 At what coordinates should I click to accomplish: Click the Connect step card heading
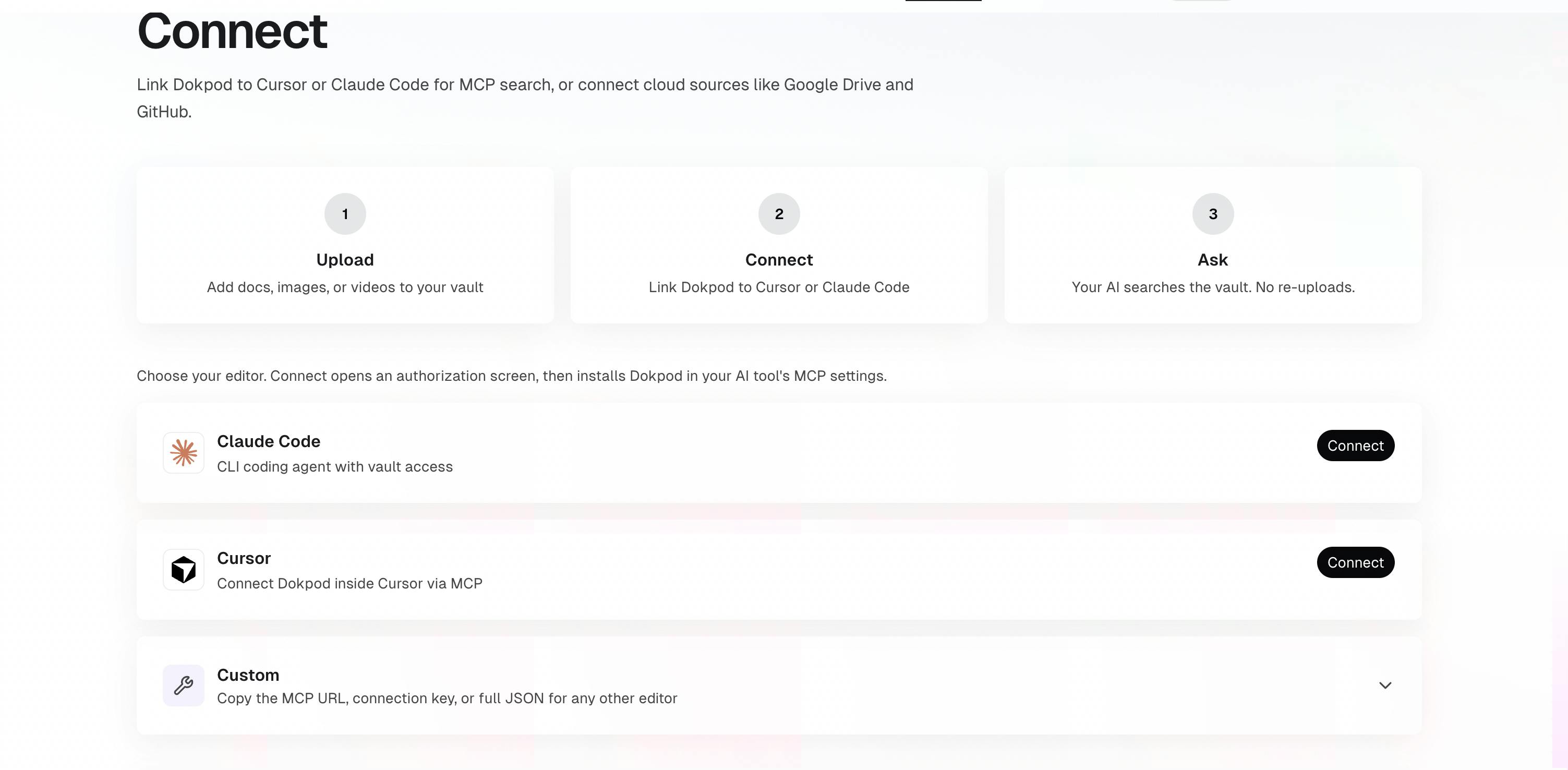[x=779, y=260]
